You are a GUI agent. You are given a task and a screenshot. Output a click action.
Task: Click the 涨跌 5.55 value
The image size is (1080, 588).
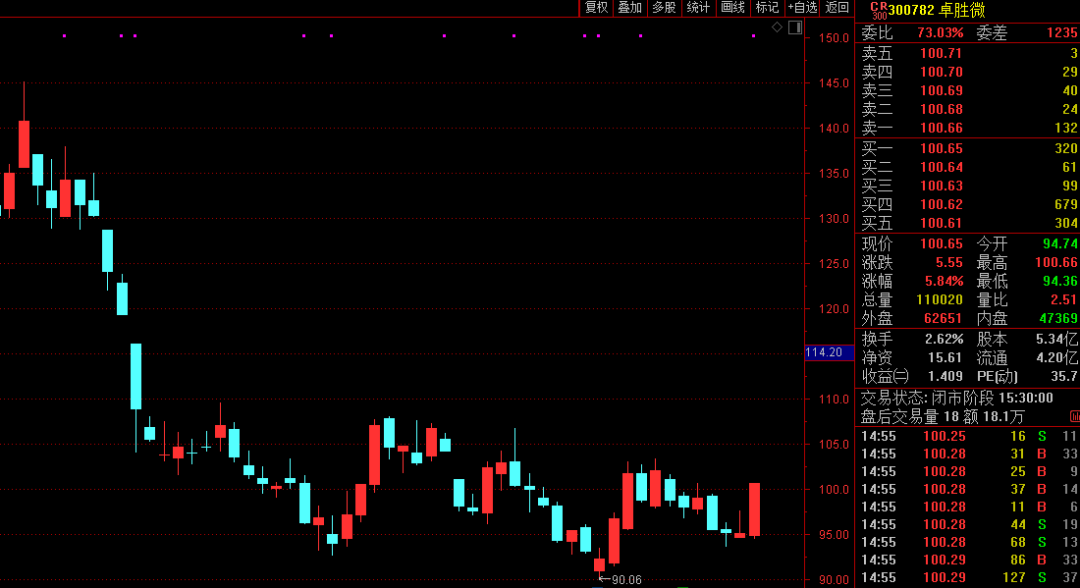point(949,262)
